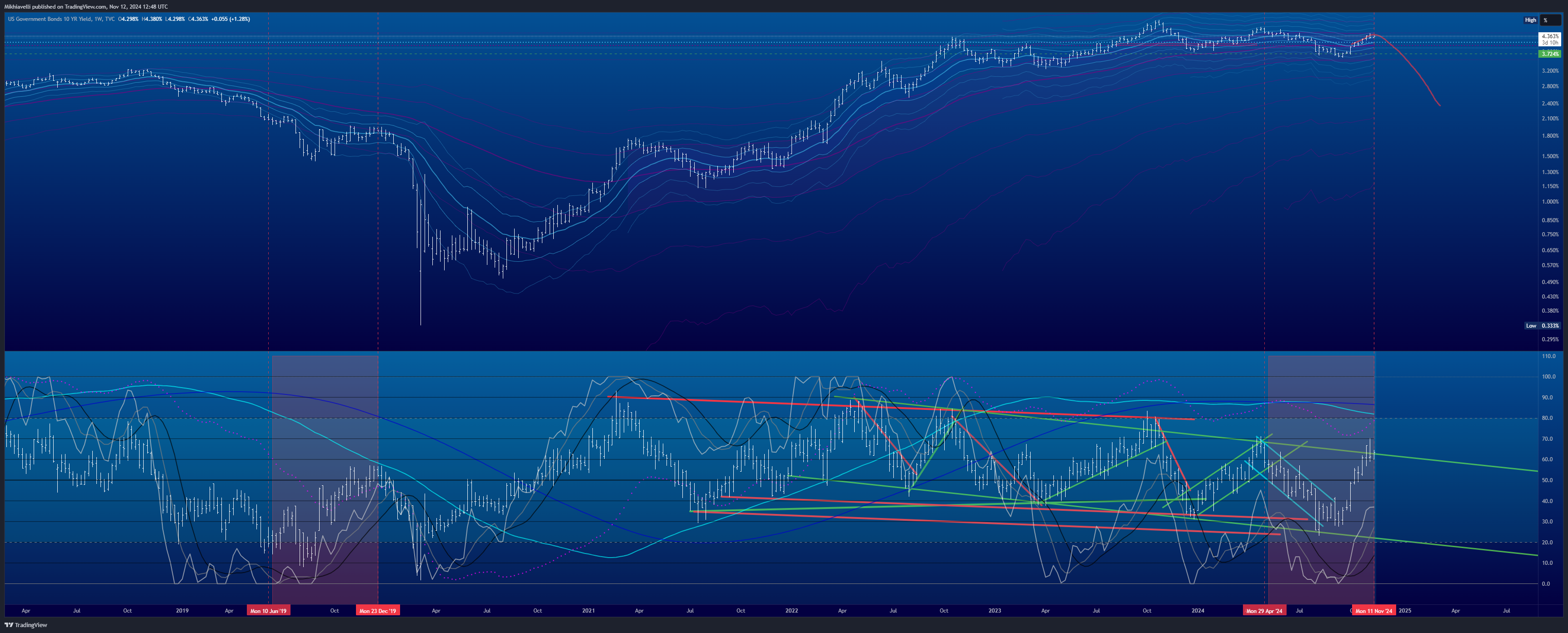Click the Low 0.333% price label
This screenshot has width=1568, height=633.
pos(1543,326)
